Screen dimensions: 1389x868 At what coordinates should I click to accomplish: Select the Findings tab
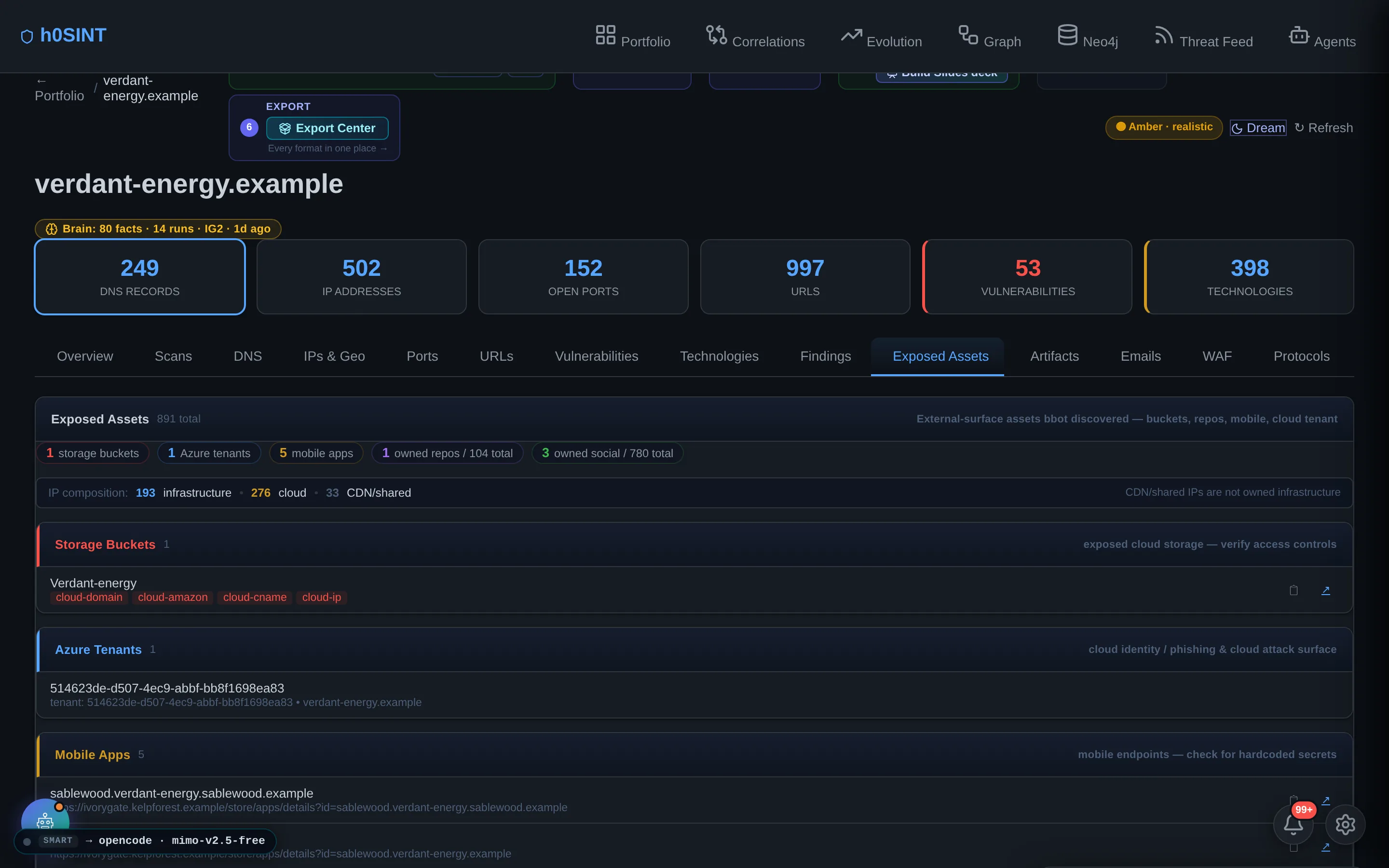[825, 356]
